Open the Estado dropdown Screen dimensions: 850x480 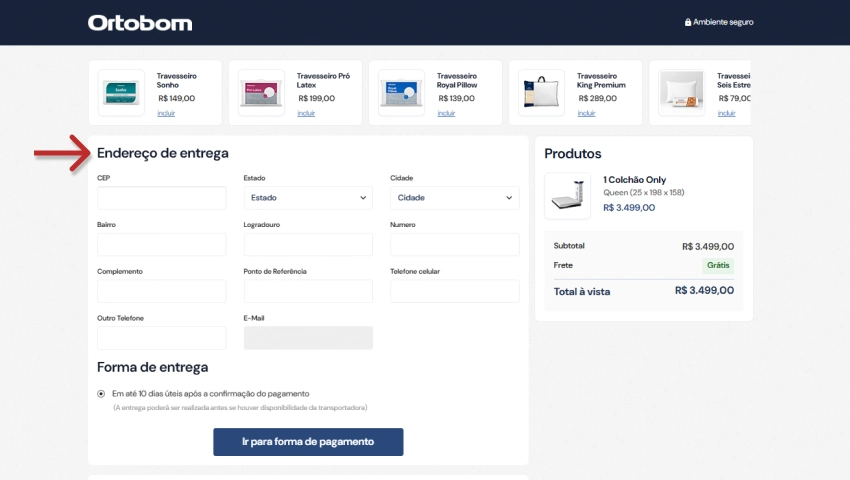coord(308,198)
